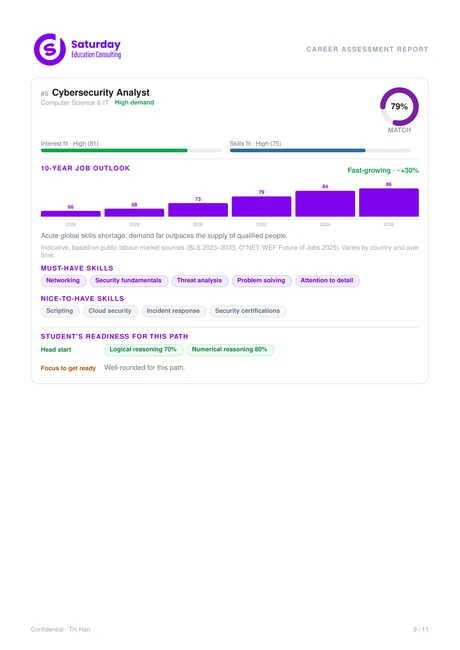Click the bar labeled 66

(x=71, y=214)
